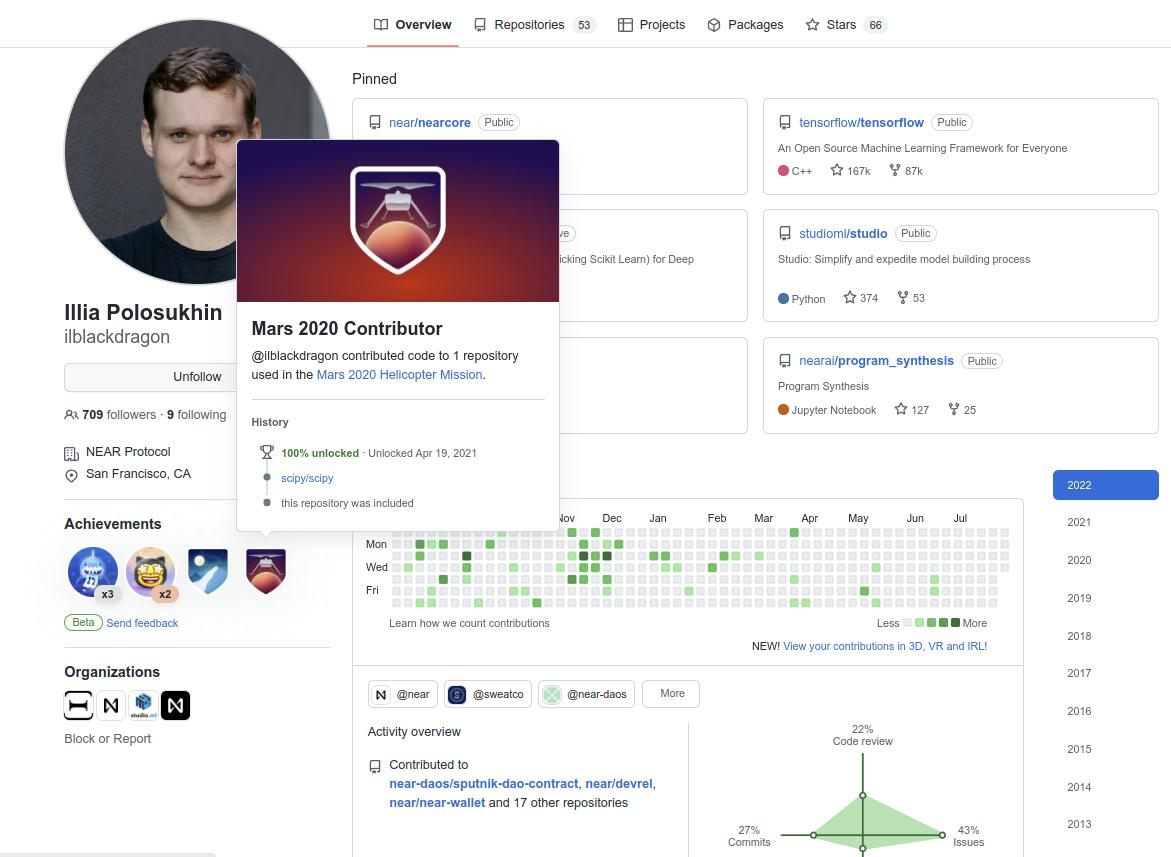This screenshot has width=1171, height=857.
Task: Click the repository icon beside studioml/studio
Action: [785, 234]
